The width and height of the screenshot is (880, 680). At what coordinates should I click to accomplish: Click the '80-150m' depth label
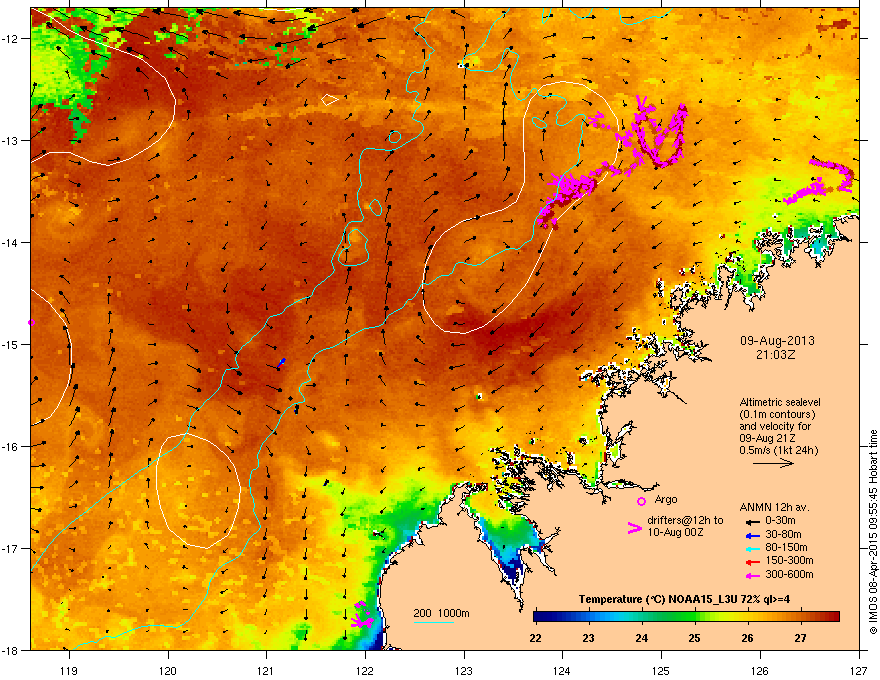786,548
